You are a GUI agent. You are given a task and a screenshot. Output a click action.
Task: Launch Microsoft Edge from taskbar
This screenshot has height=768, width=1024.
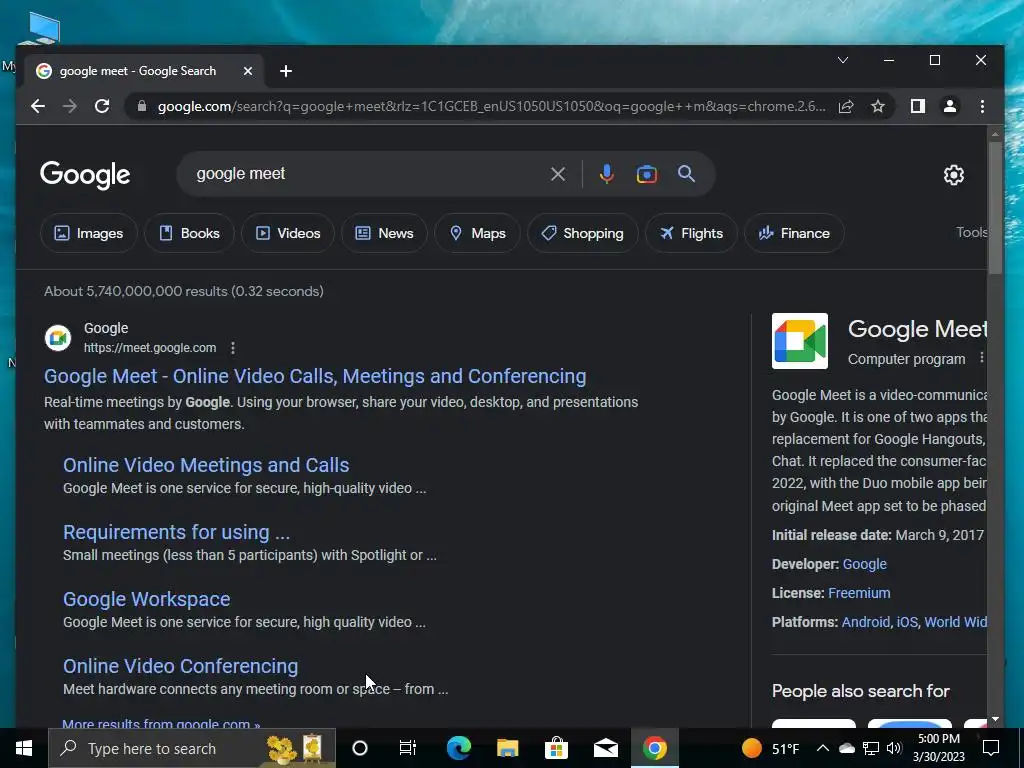coord(458,748)
